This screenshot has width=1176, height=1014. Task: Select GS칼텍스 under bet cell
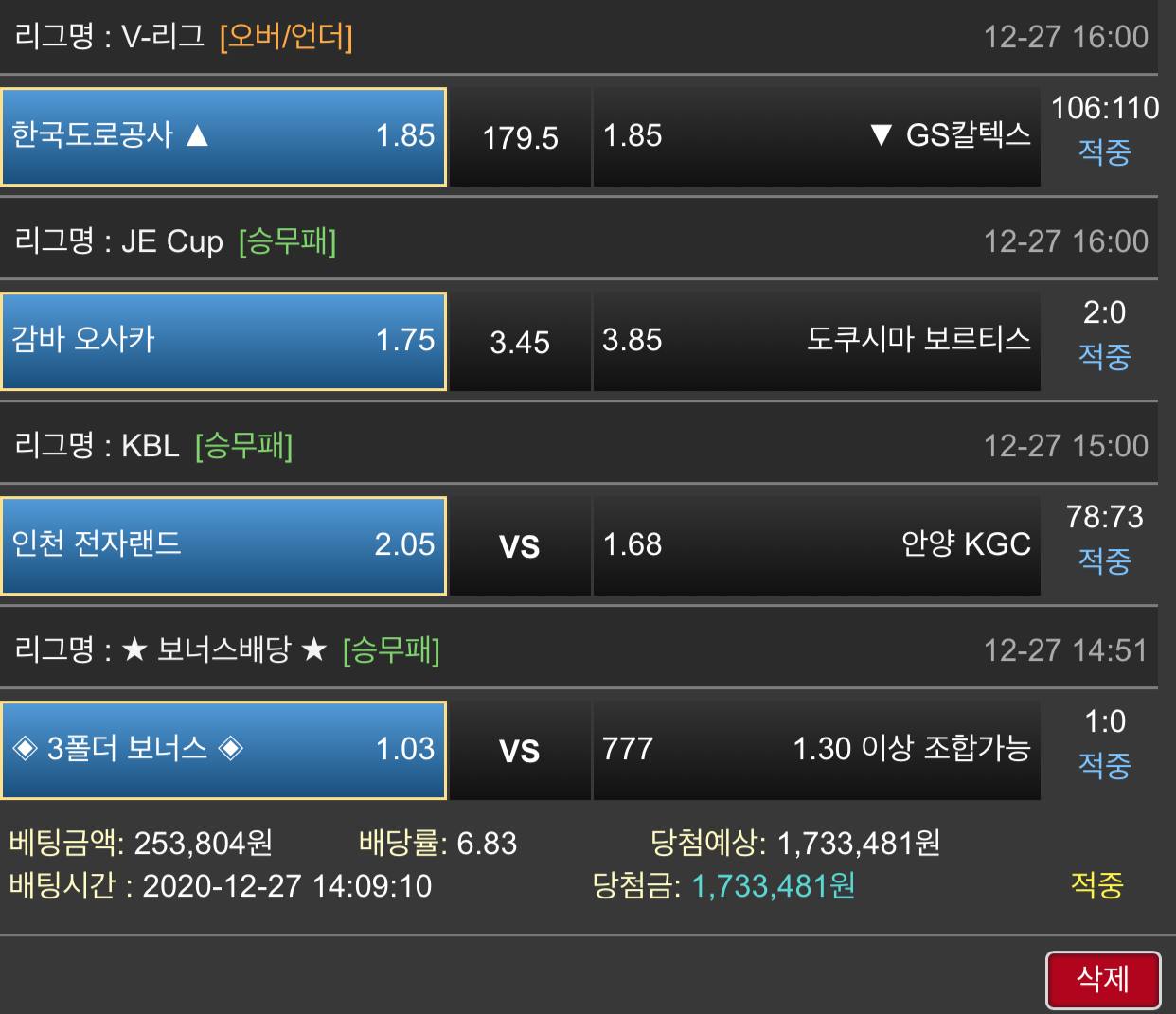[816, 136]
